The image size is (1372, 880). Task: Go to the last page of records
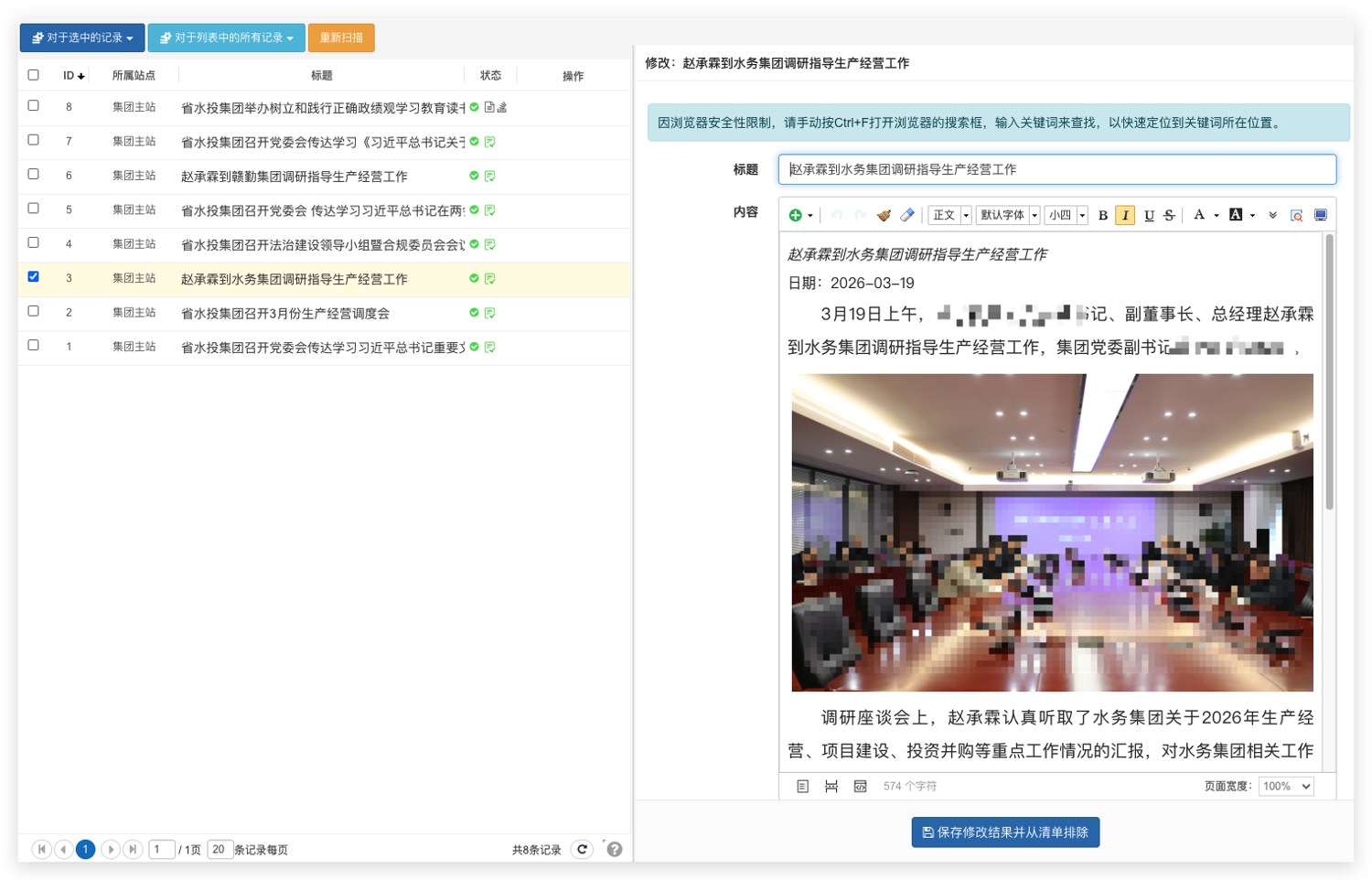click(x=133, y=850)
